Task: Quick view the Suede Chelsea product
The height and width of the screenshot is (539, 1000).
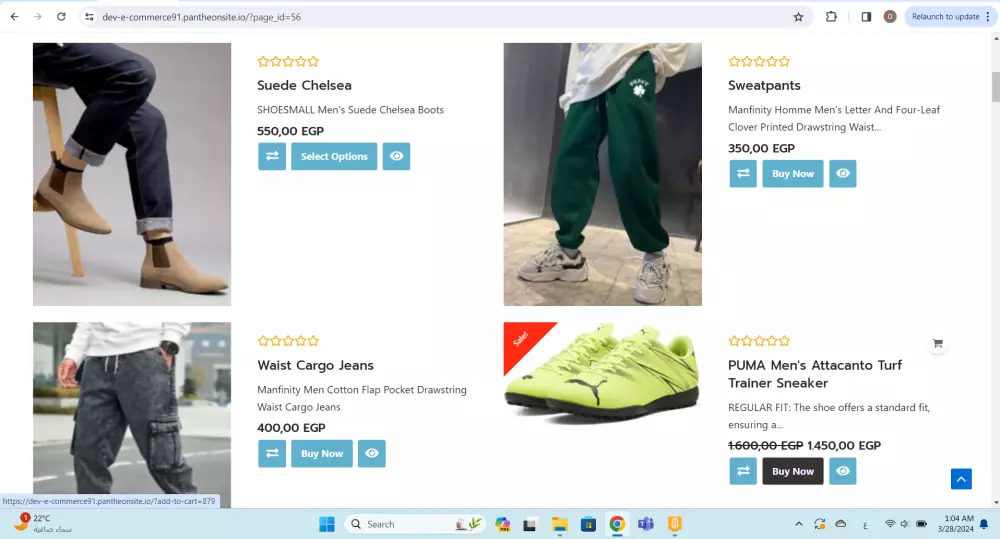Action: pyautogui.click(x=396, y=156)
